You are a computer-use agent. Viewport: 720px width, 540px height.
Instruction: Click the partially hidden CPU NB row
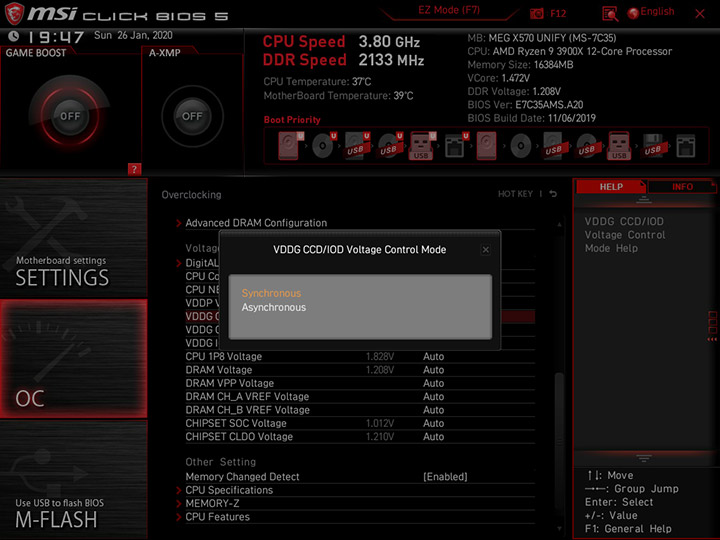pyautogui.click(x=202, y=290)
